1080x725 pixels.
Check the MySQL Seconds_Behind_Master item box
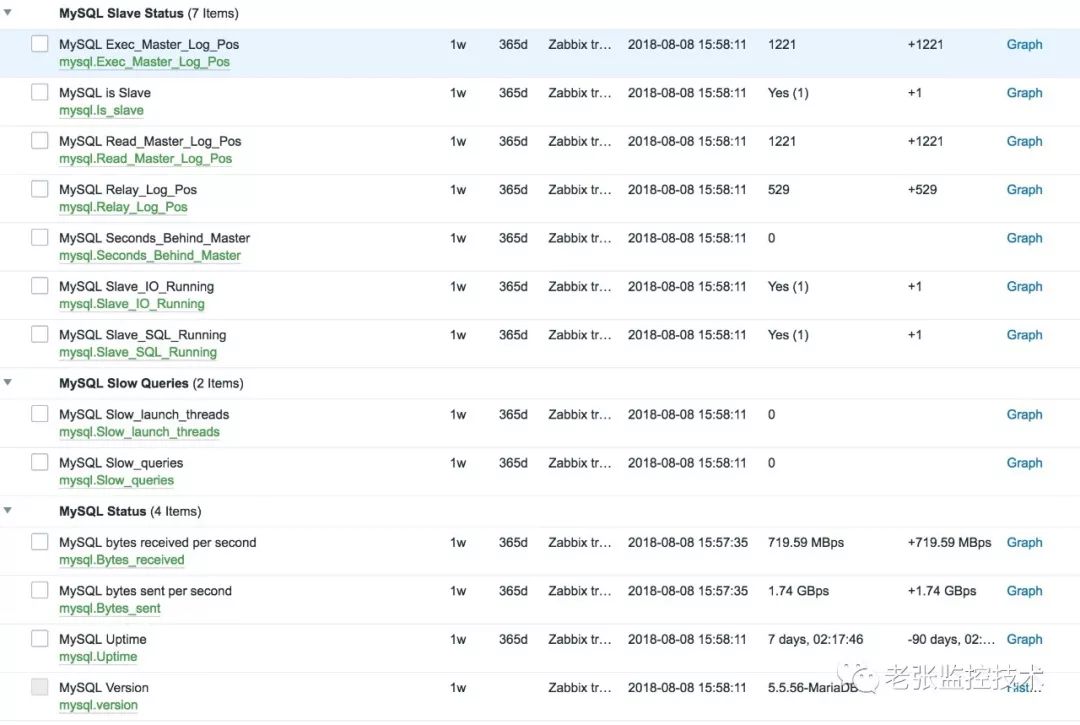coord(40,238)
